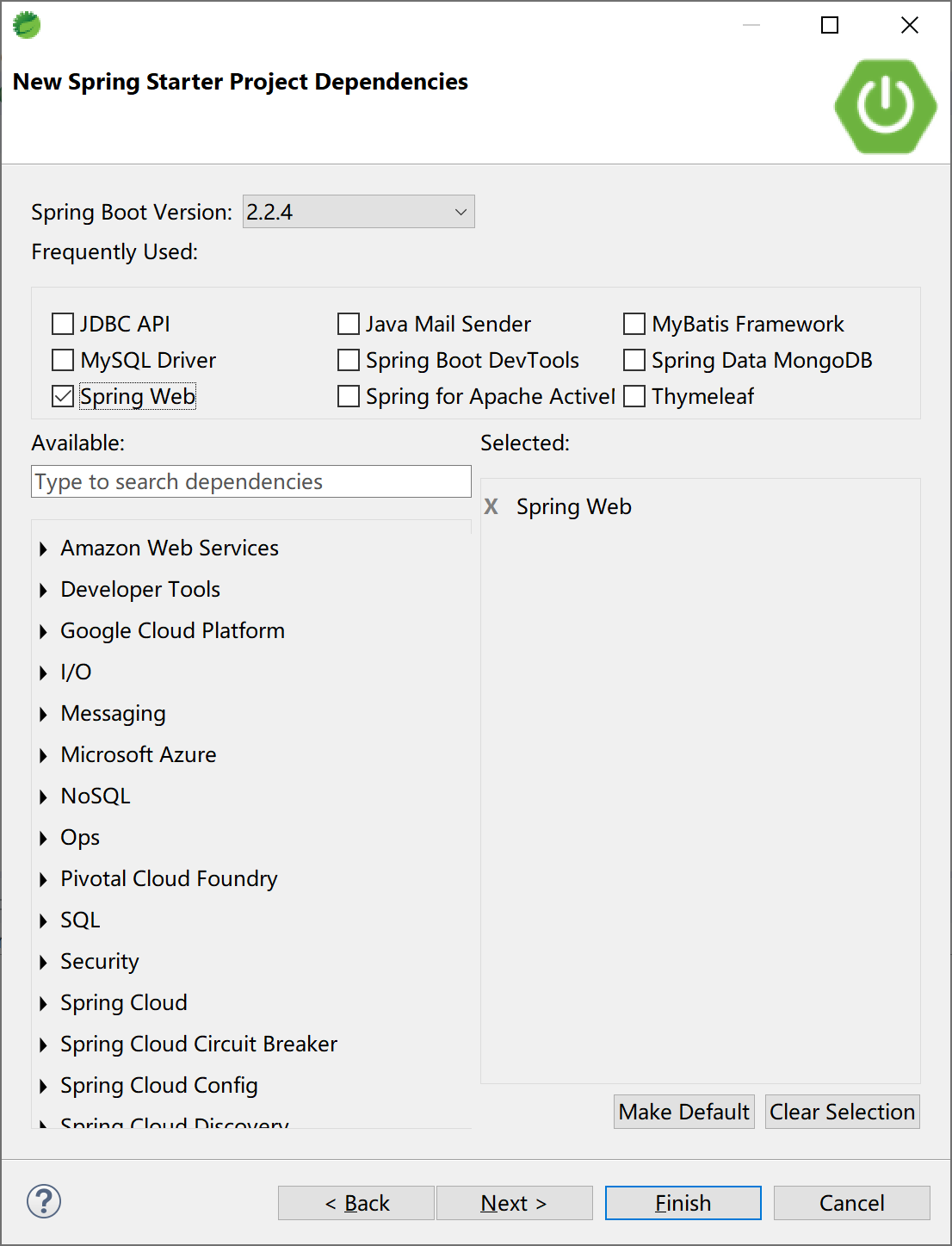Focus the dependency search field
Screen dimensions: 952x1246
250,481
